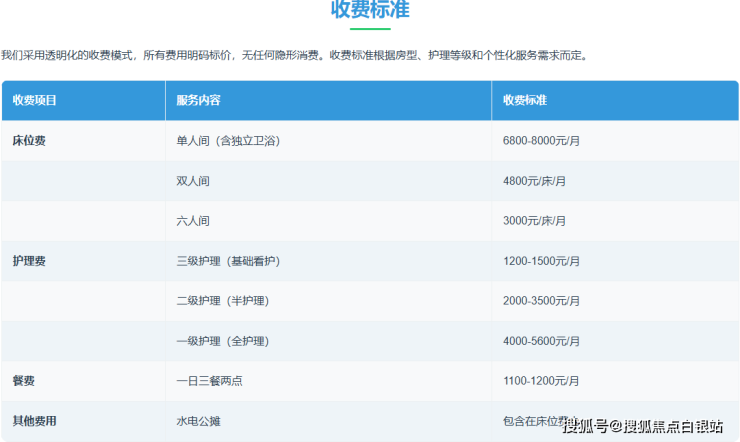This screenshot has height=442, width=740.
Task: Click the 六人间 service cell
Action: (x=193, y=221)
